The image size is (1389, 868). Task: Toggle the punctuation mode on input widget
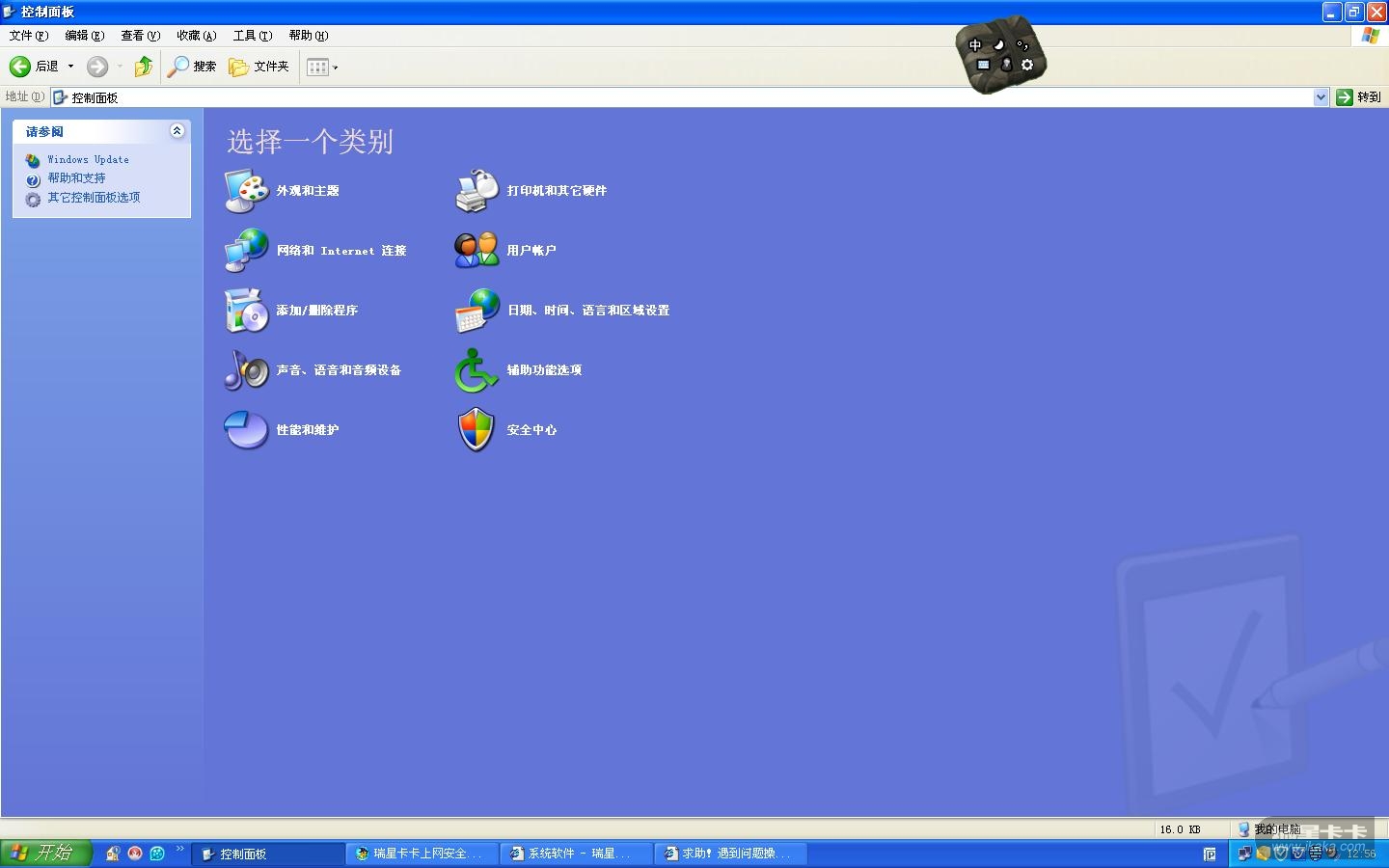(1022, 44)
